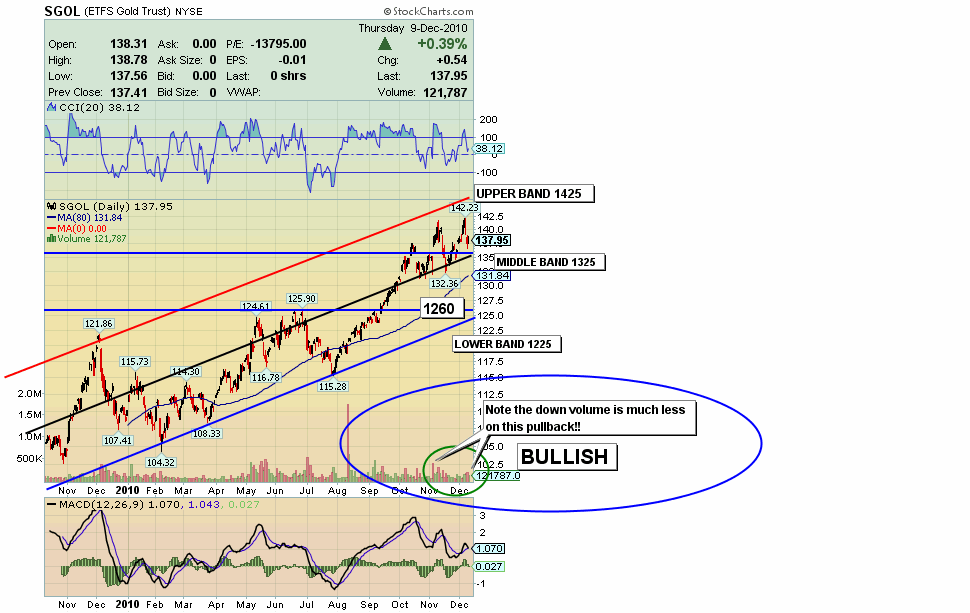Click the 116.78 low price label

point(266,377)
